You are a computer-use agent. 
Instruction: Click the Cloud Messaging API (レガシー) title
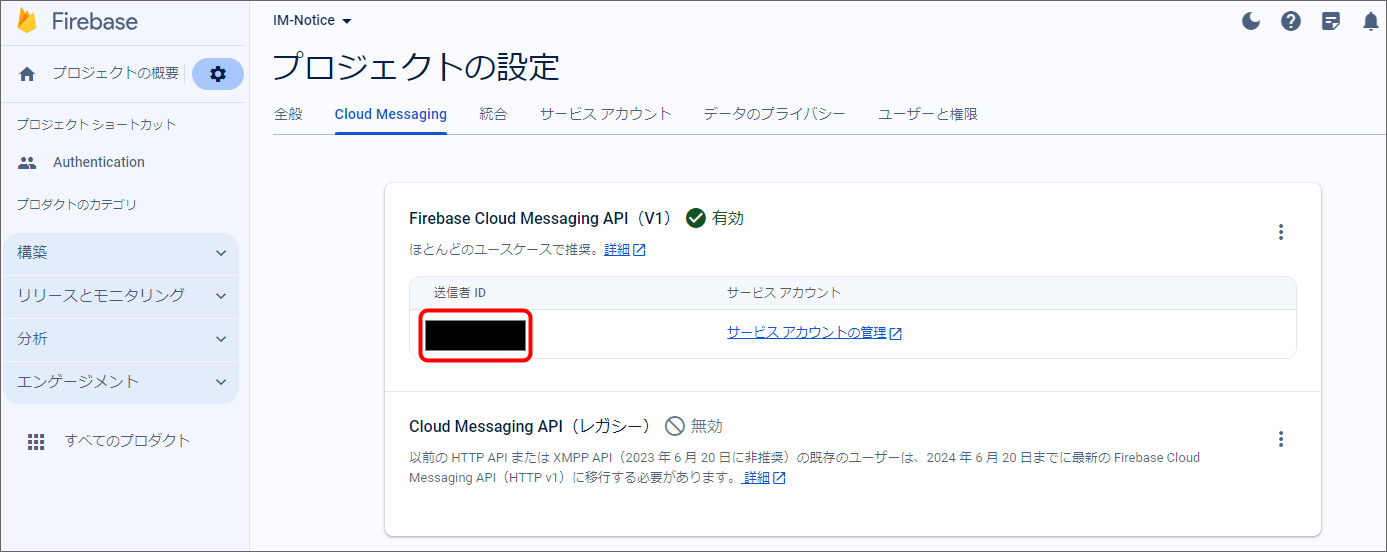(532, 426)
